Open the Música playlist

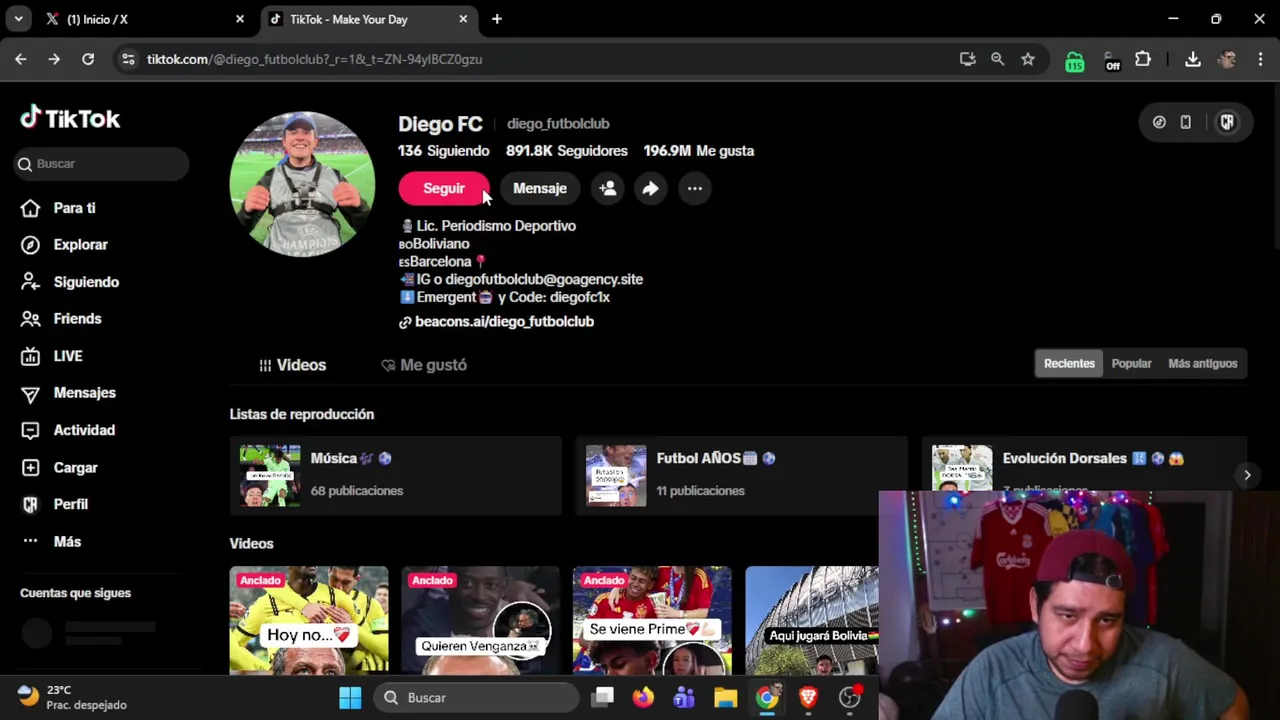(x=395, y=475)
